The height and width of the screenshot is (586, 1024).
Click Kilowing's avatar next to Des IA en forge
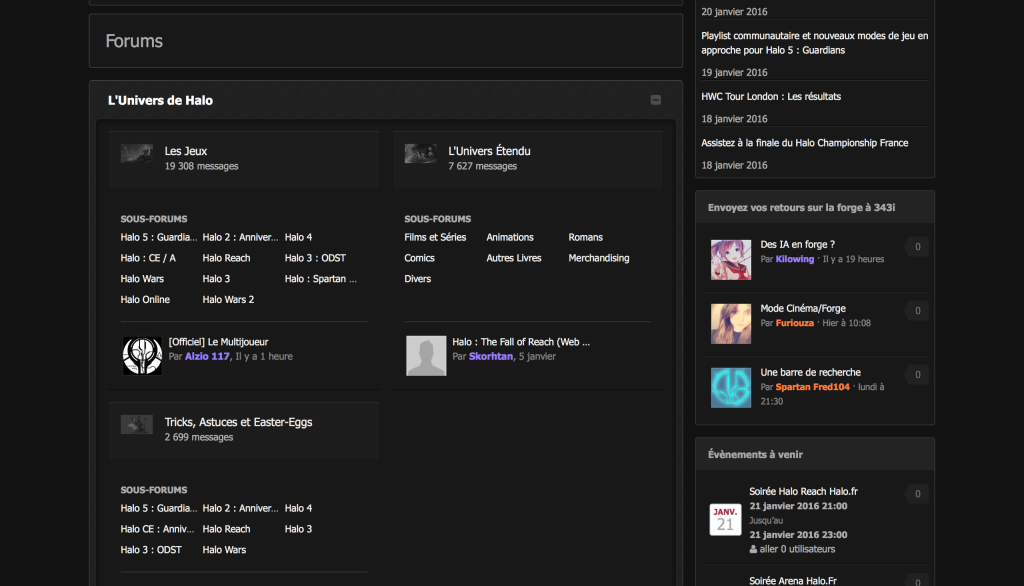click(731, 259)
